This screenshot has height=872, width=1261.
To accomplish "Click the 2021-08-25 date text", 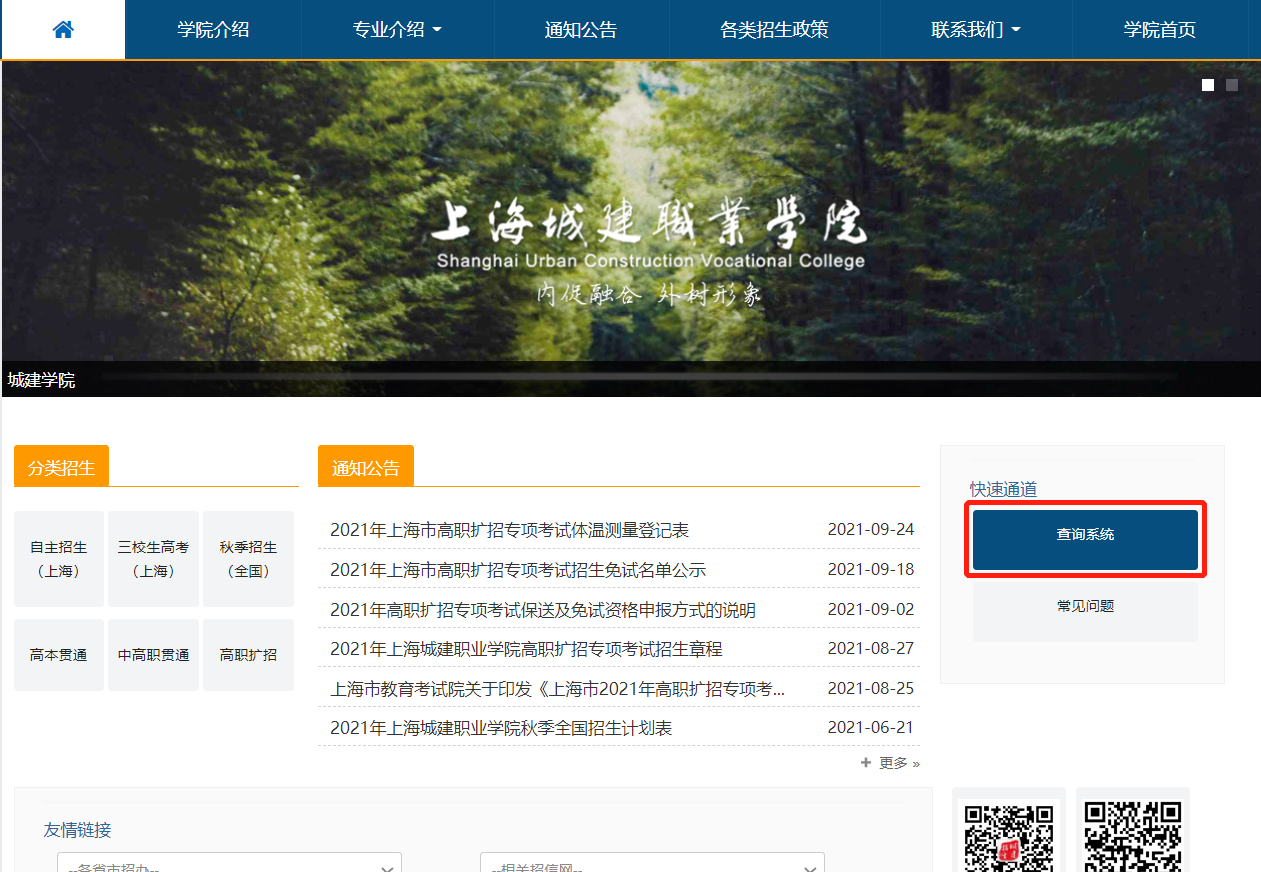I will 871,688.
